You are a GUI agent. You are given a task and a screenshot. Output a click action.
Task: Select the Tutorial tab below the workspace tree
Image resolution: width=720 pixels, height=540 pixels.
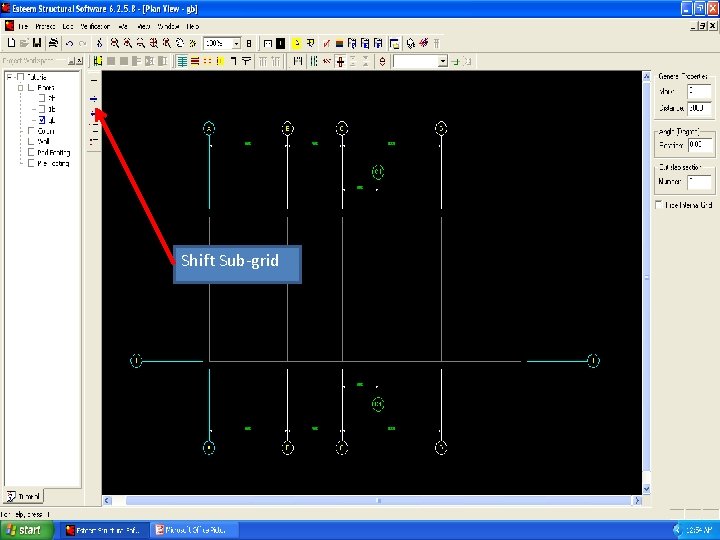pos(24,496)
